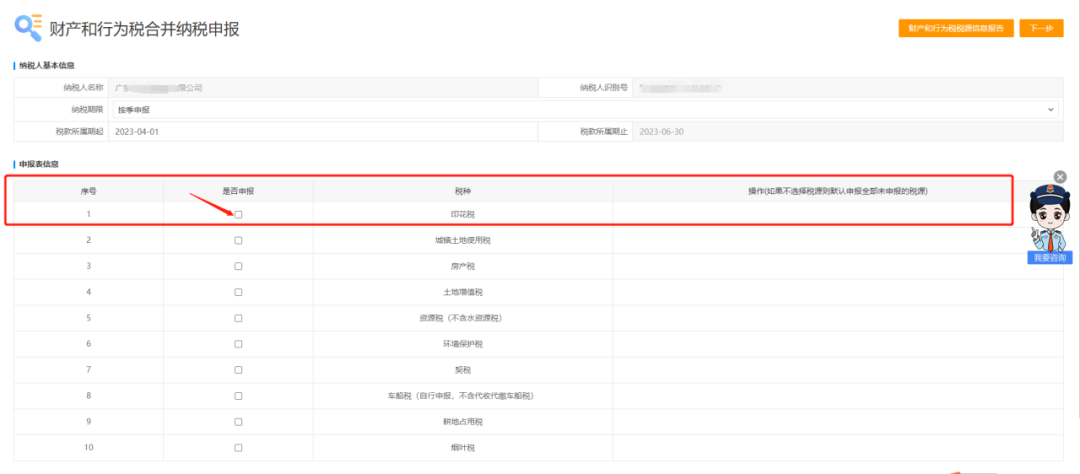Viewport: 1080px width, 474px height.
Task: Check the 环境保护税 checkbox
Action: tap(238, 344)
